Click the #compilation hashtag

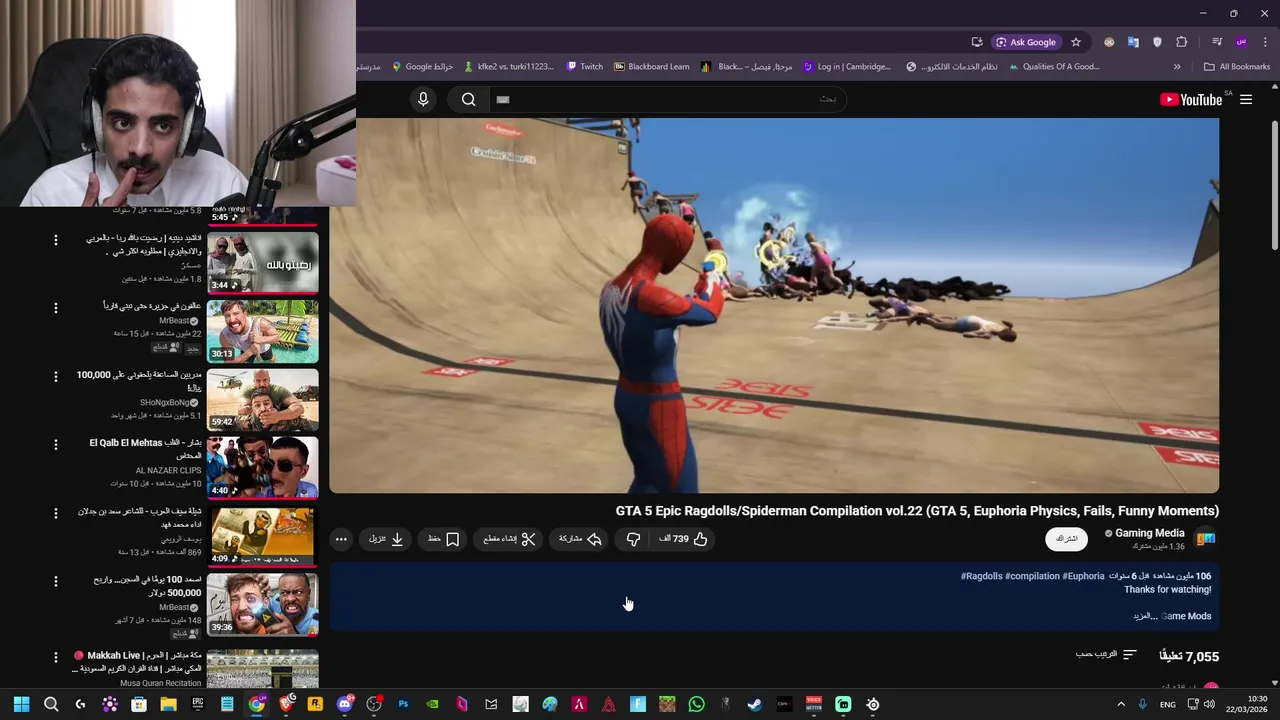[x=1032, y=576]
